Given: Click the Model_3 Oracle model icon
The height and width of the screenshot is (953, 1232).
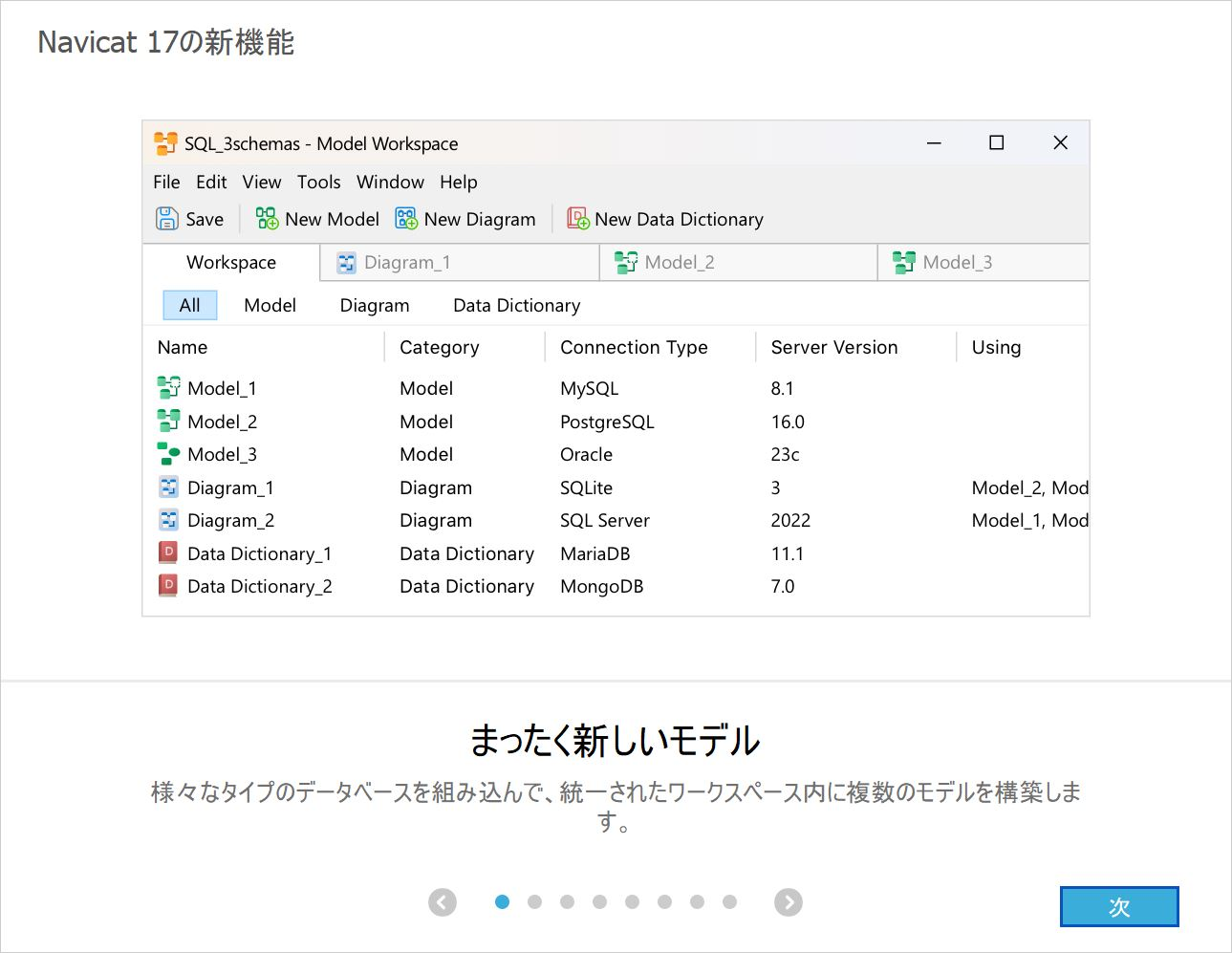Looking at the screenshot, I should point(168,454).
